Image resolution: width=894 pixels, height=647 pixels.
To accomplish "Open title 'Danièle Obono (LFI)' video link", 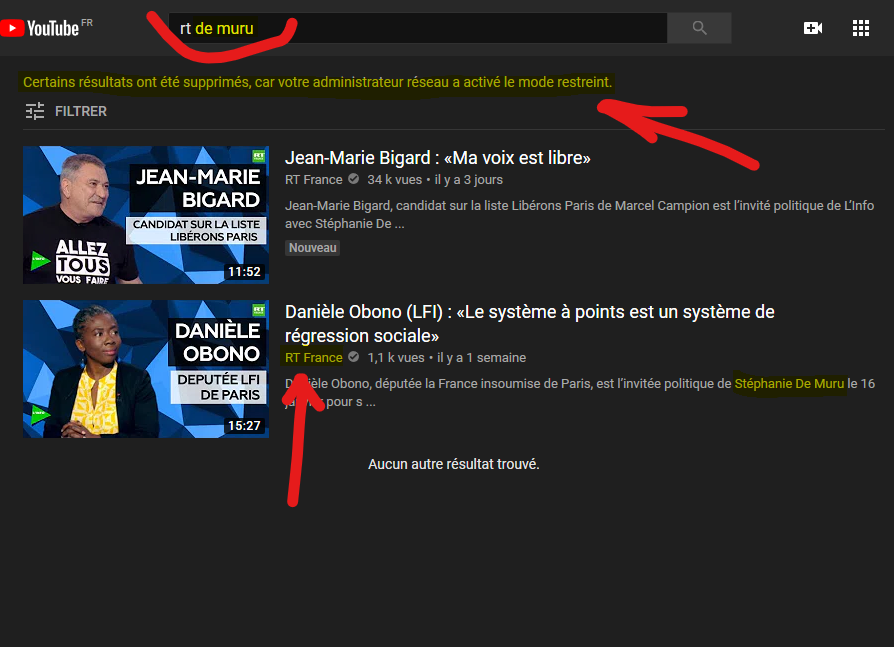I will point(530,324).
